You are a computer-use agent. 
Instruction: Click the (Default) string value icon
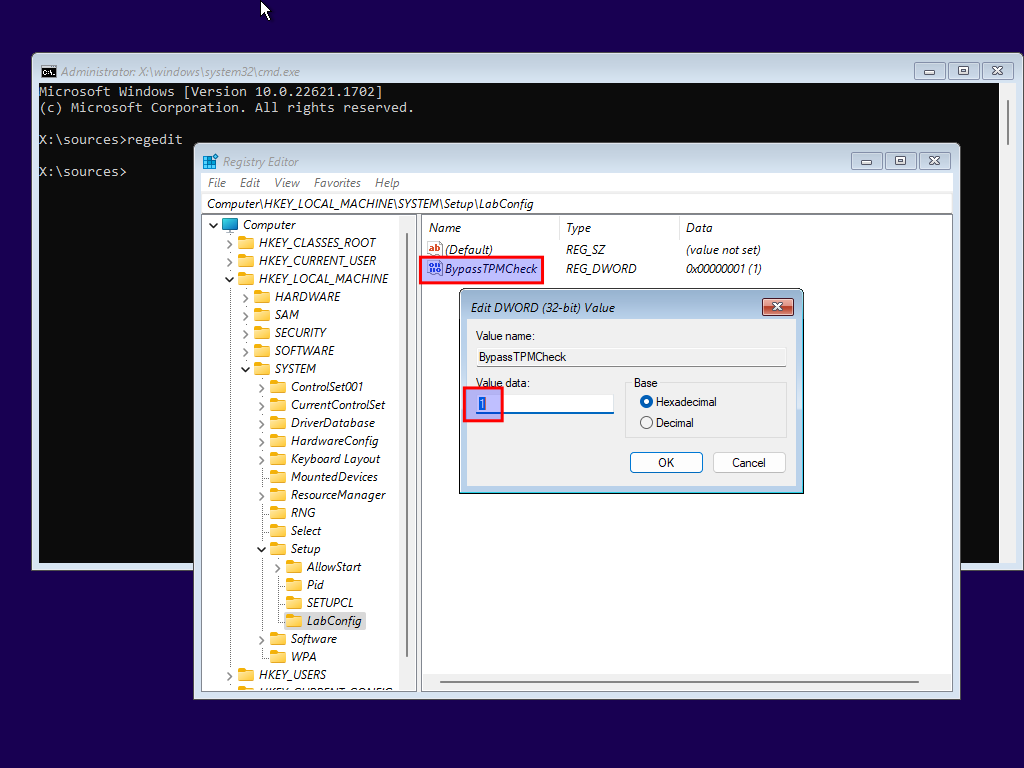pos(435,249)
